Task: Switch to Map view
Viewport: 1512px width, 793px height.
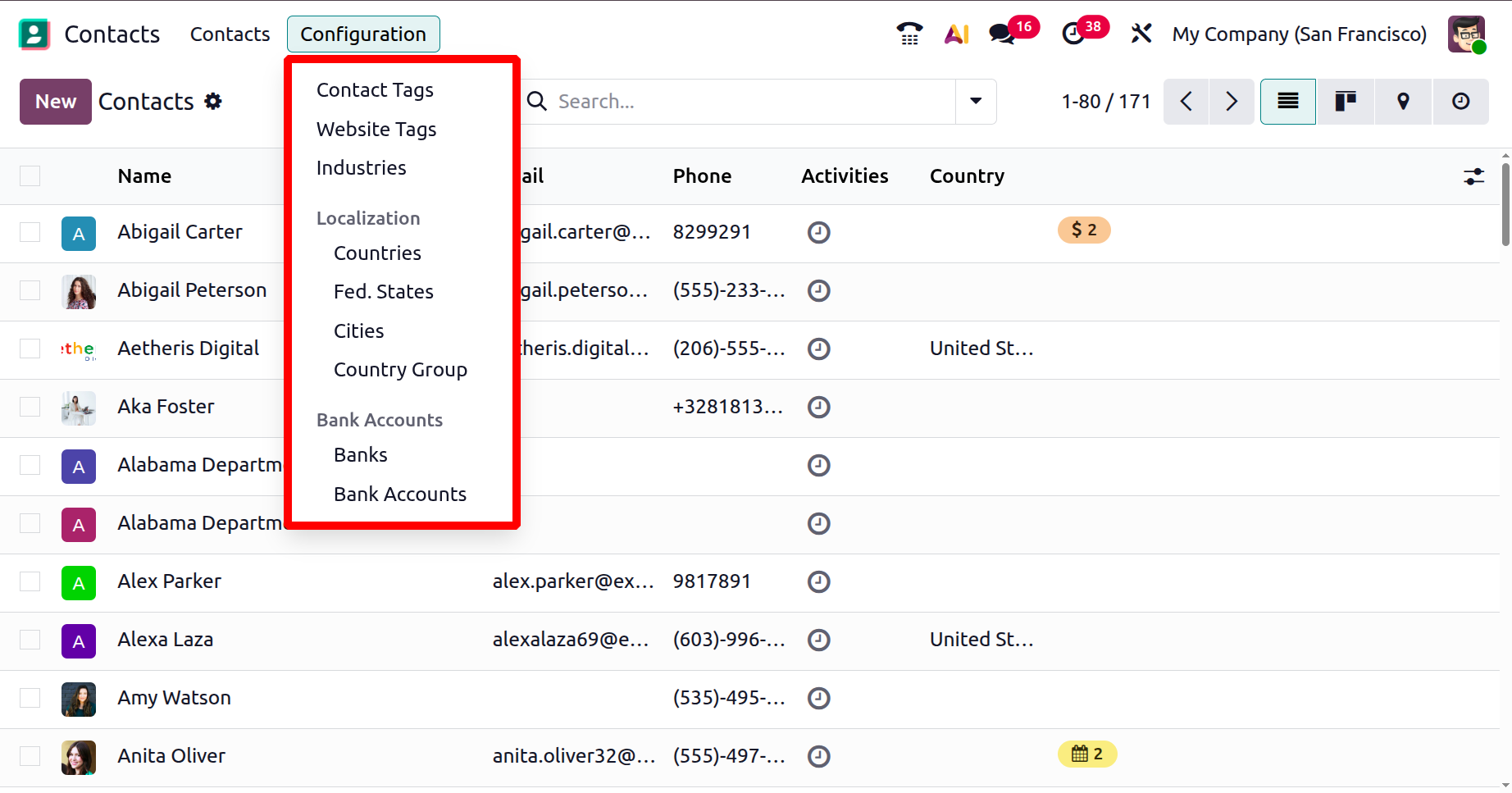Action: (x=1403, y=102)
